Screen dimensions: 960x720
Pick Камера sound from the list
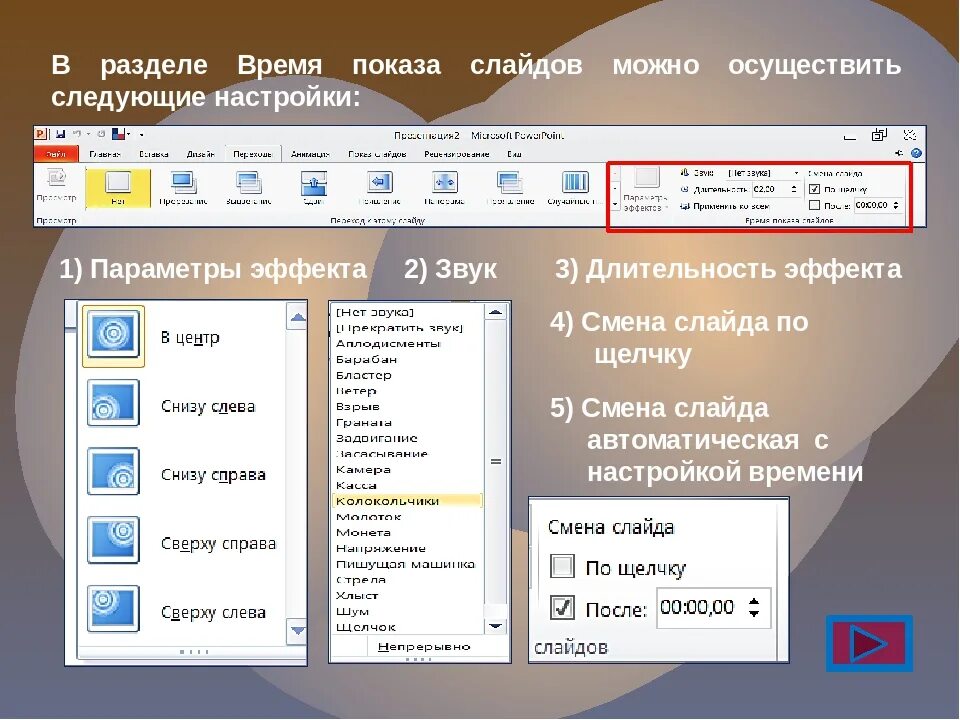click(407, 470)
